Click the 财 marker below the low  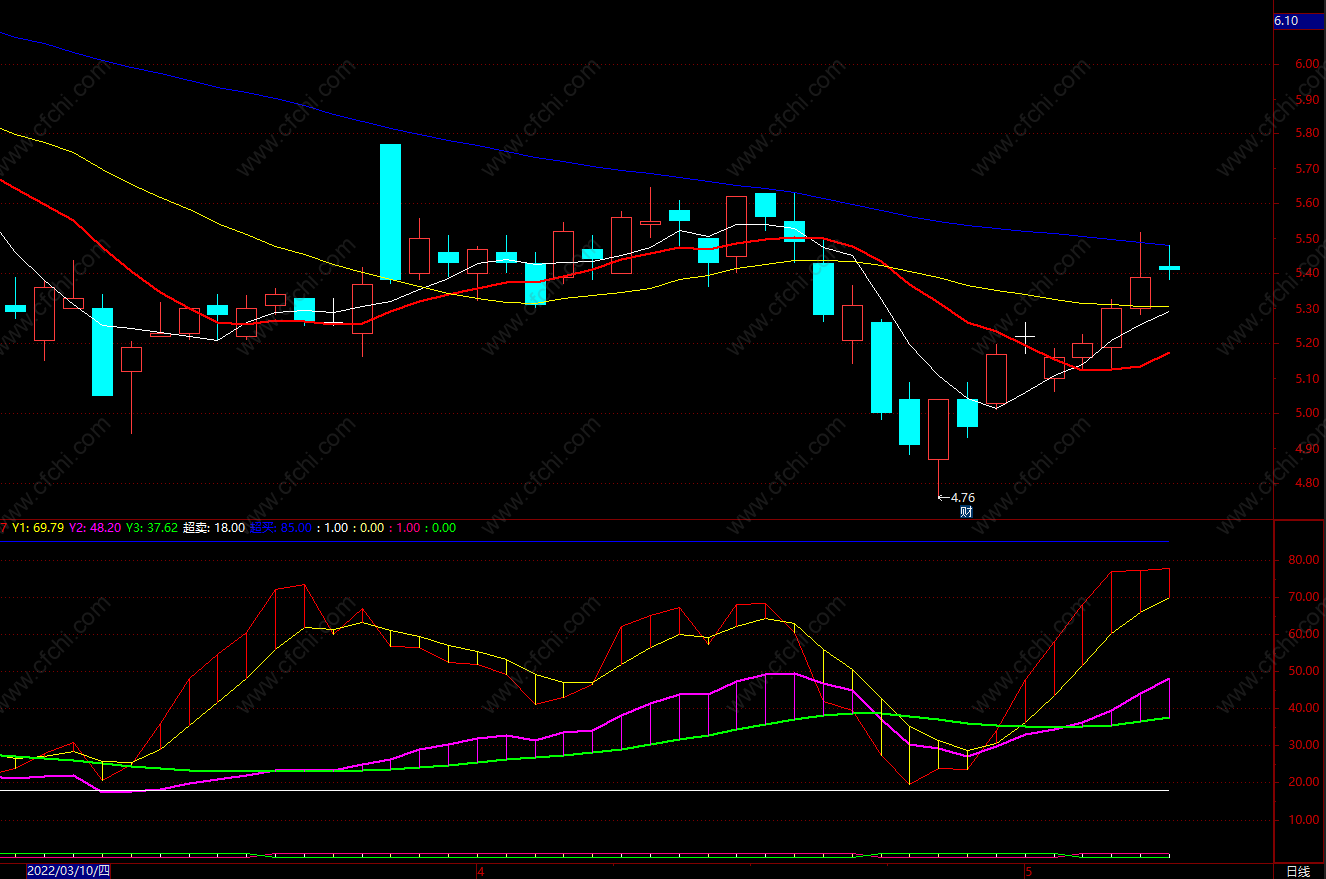coord(966,512)
